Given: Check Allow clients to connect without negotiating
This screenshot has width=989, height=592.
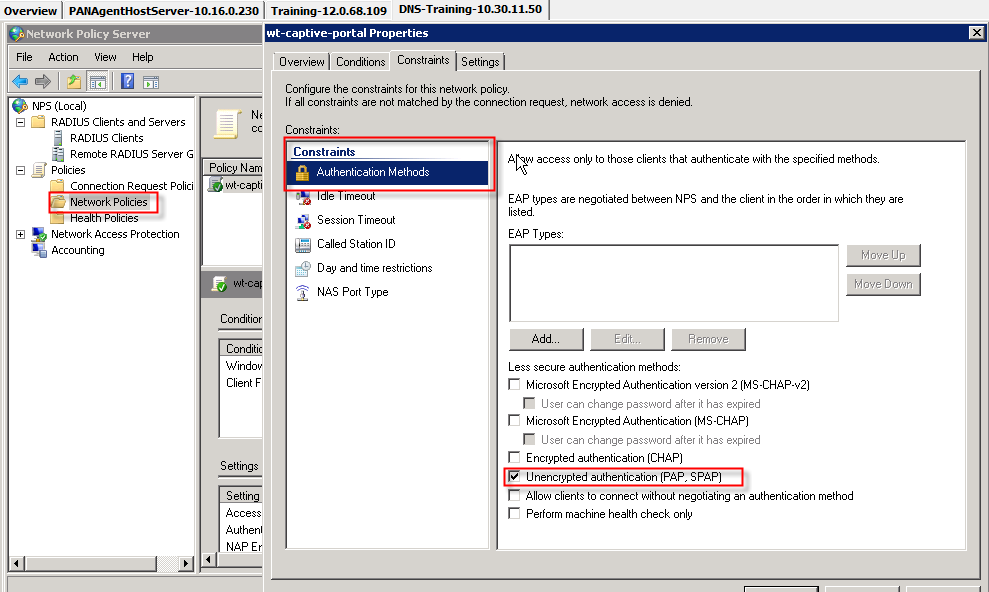Looking at the screenshot, I should tap(515, 496).
